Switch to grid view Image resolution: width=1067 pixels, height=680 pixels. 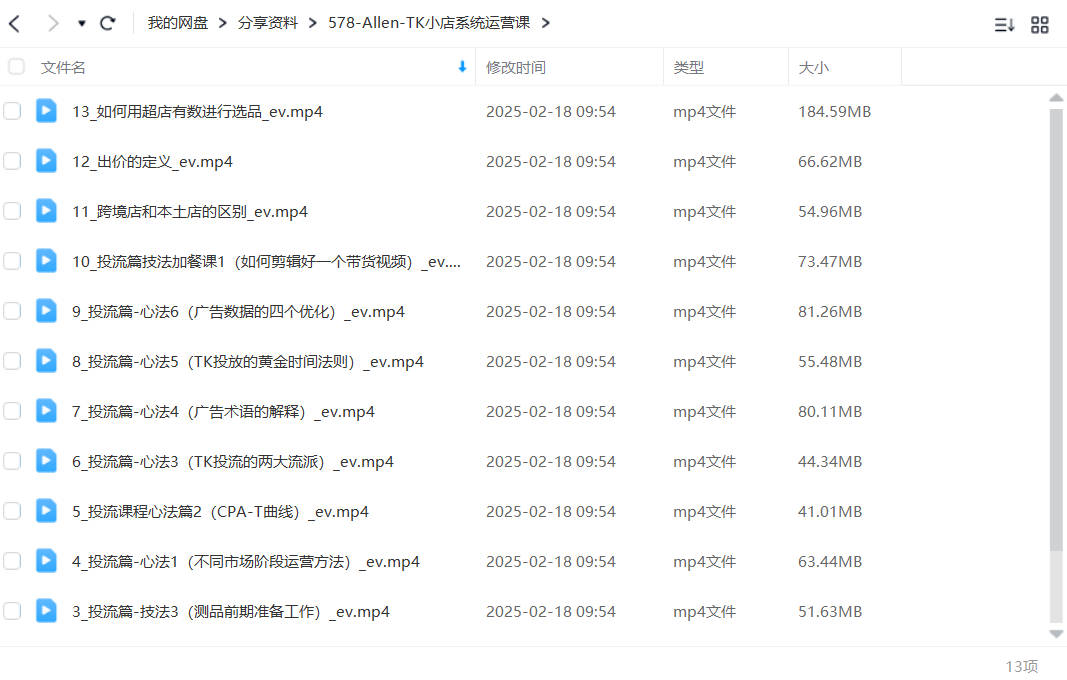1040,25
